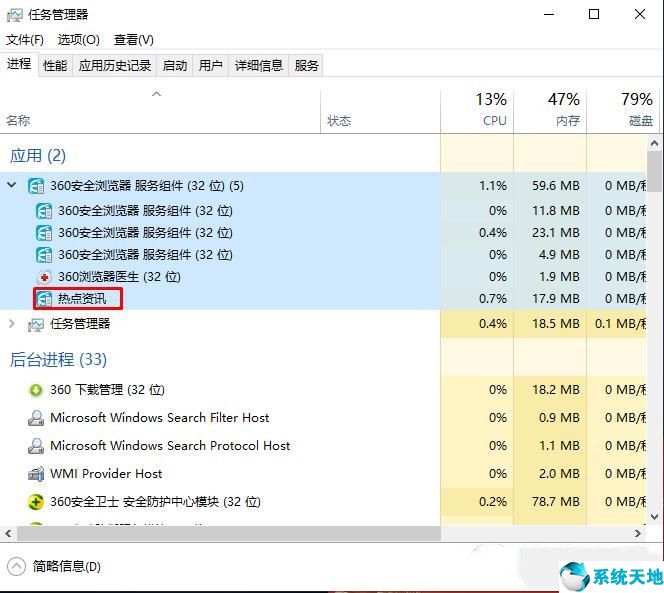Click the horizontal scrollbar right arrow
664x593 pixels.
(638, 533)
